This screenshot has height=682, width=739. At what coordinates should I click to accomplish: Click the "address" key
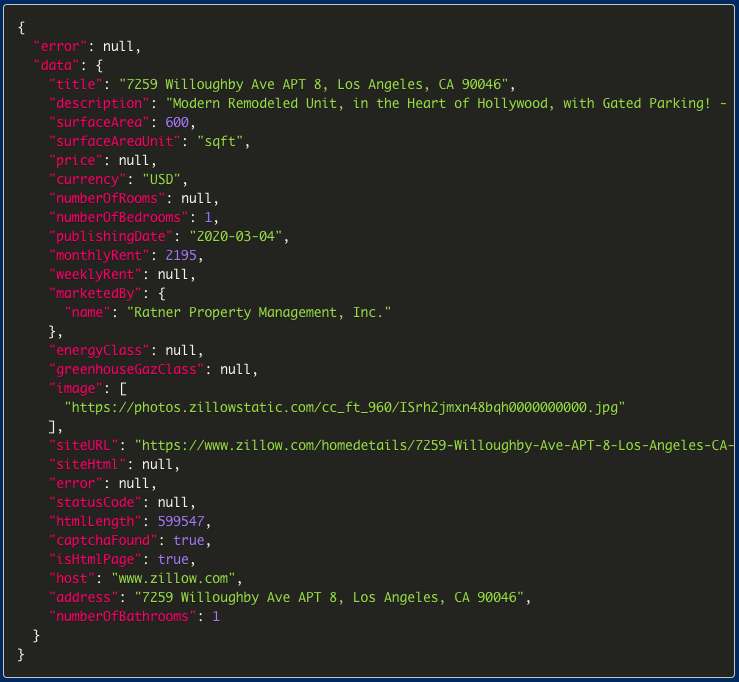[x=83, y=598]
